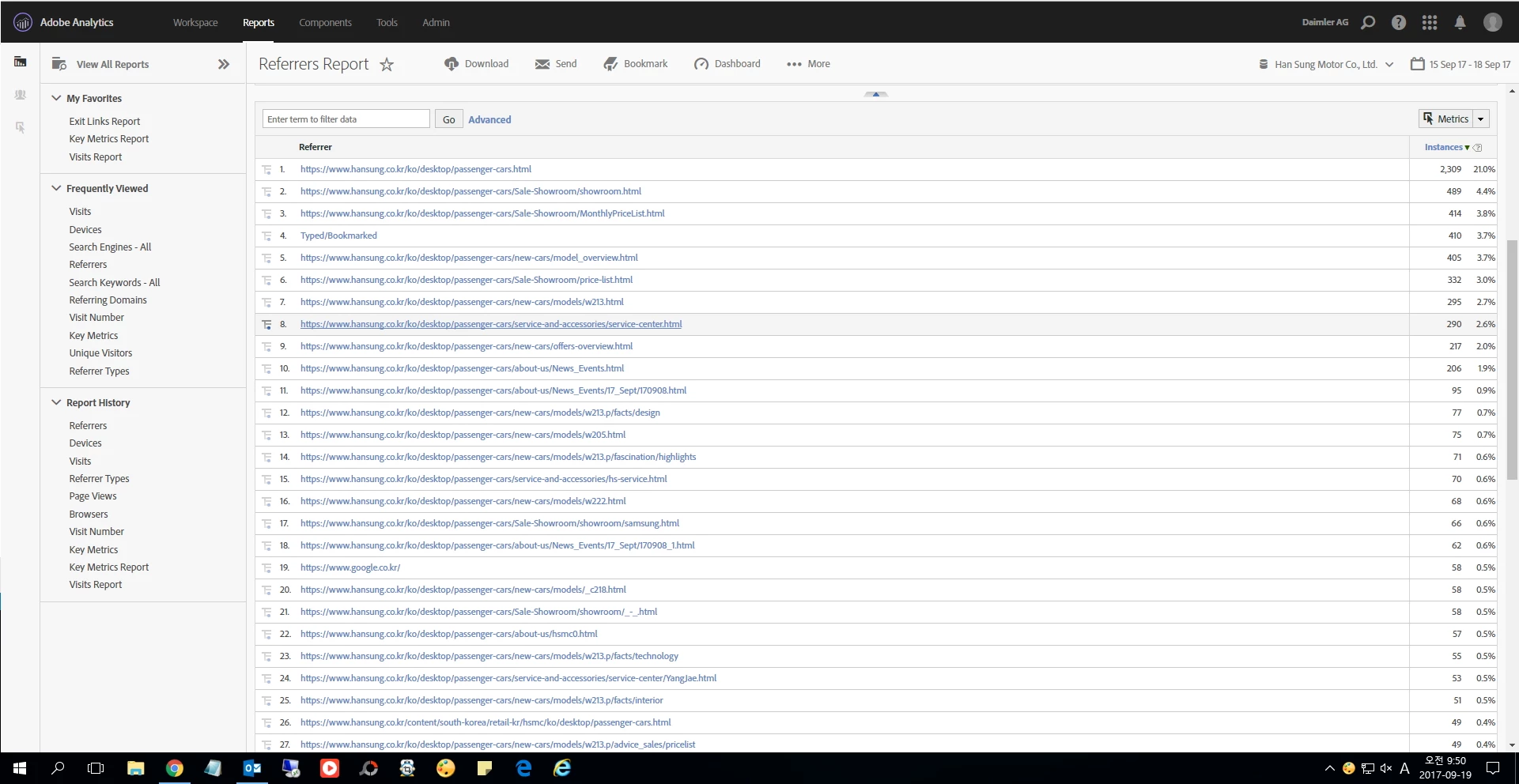Click the Bookmark icon
The width and height of the screenshot is (1519, 784).
click(610, 64)
